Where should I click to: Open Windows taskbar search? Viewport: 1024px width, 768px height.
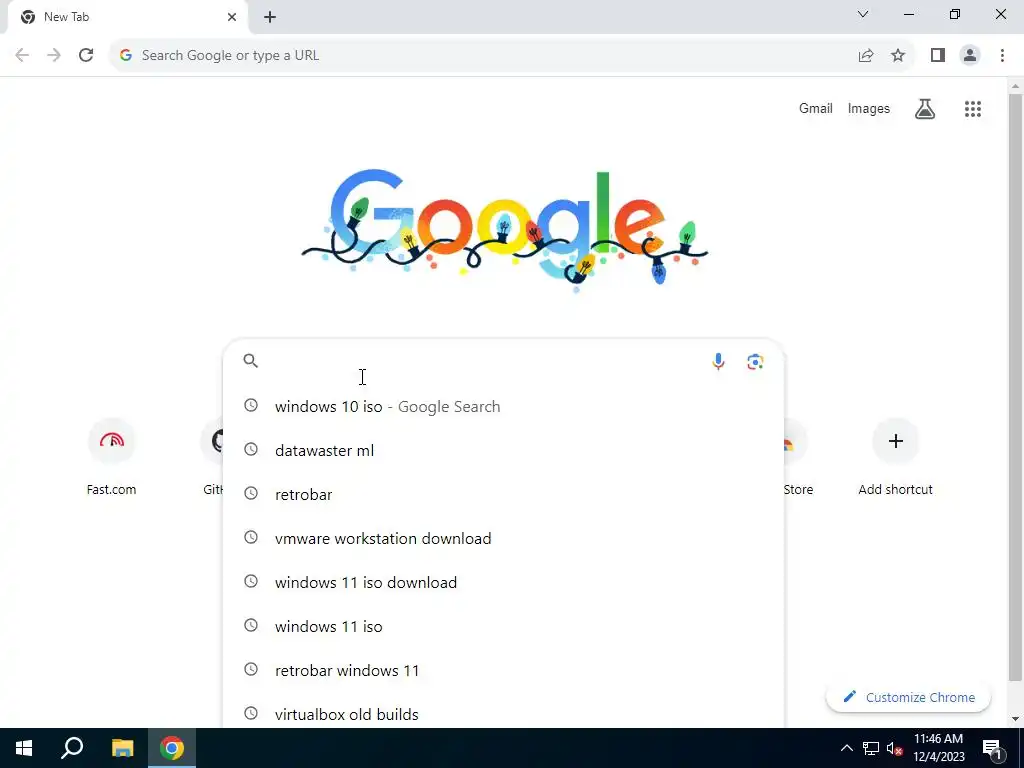click(x=72, y=748)
